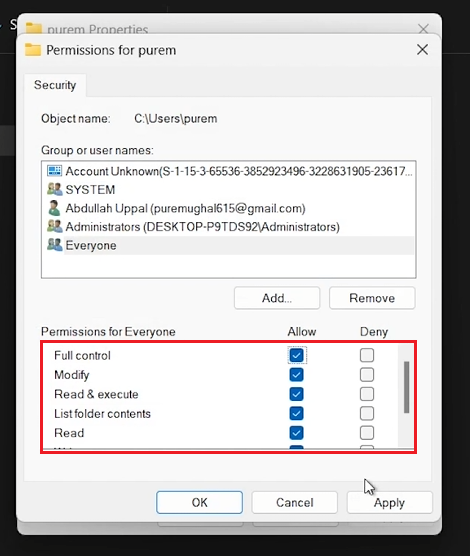470x556 pixels.
Task: Click the Everyone group icon
Action: pos(54,245)
